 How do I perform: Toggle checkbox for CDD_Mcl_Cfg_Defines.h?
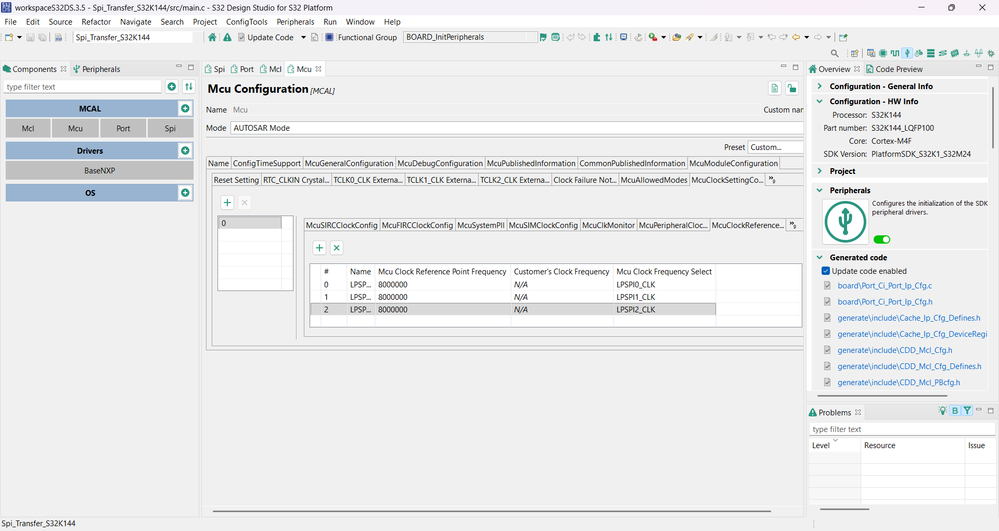click(828, 366)
